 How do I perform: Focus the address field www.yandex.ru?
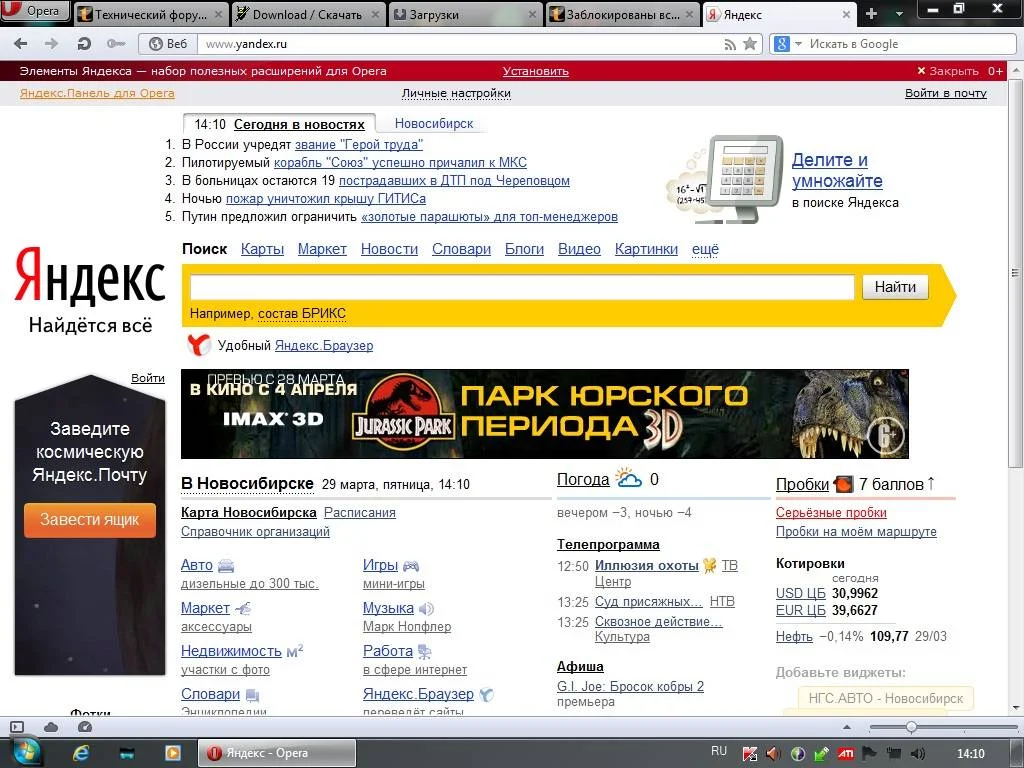(457, 44)
